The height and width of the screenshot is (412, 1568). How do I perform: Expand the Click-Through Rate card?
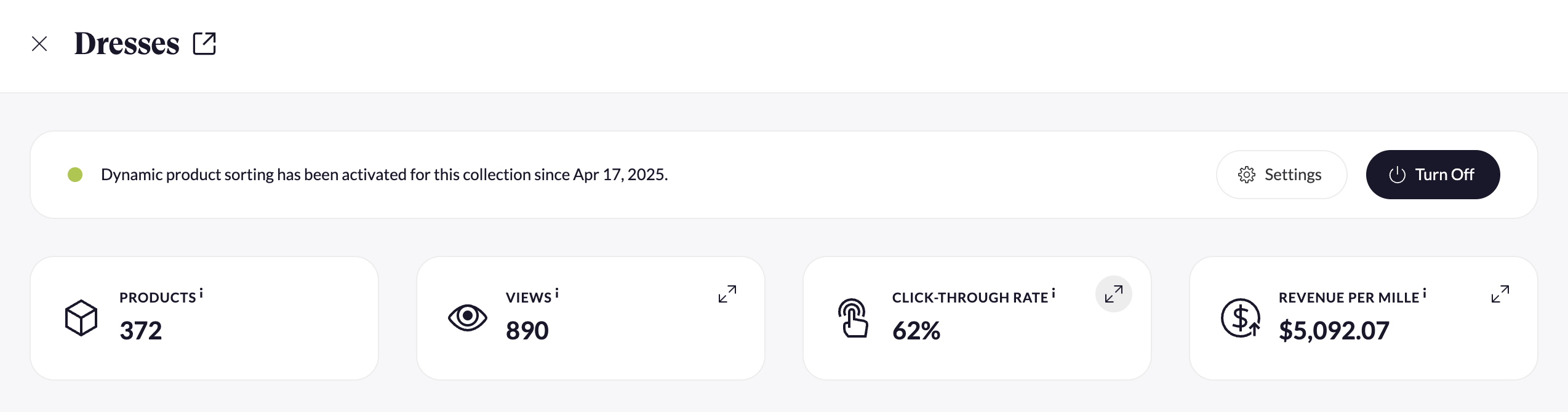pos(1114,294)
